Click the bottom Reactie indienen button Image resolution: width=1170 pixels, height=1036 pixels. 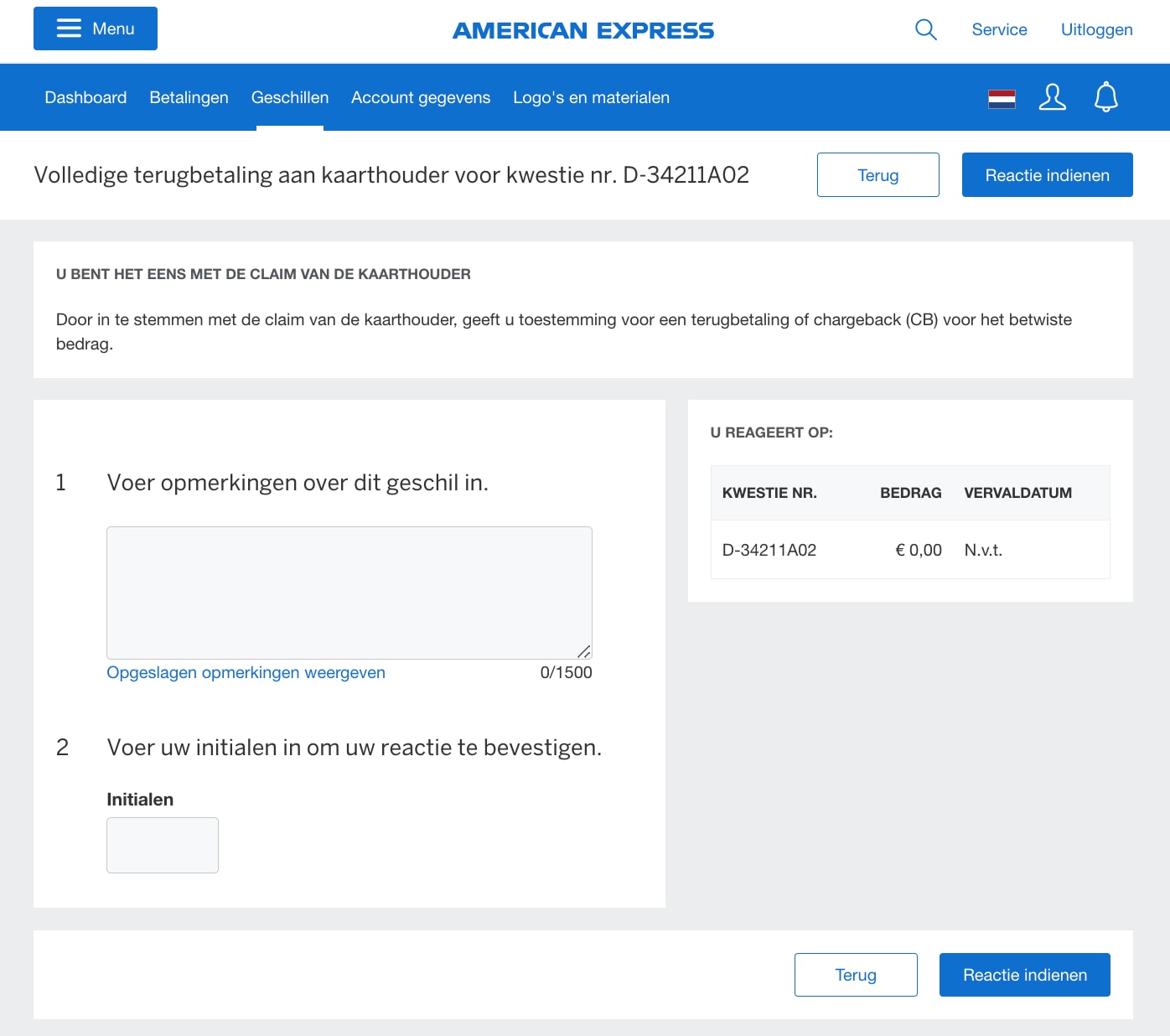[x=1025, y=975]
